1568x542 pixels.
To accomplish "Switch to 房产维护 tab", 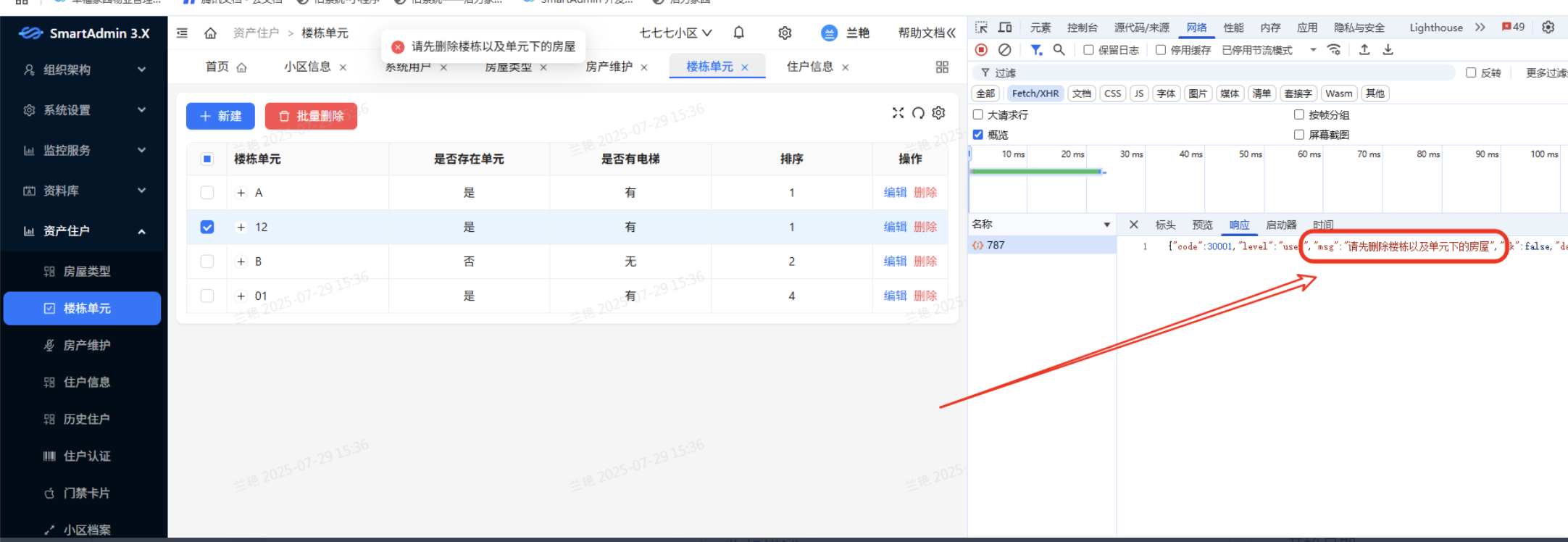I will [x=609, y=67].
